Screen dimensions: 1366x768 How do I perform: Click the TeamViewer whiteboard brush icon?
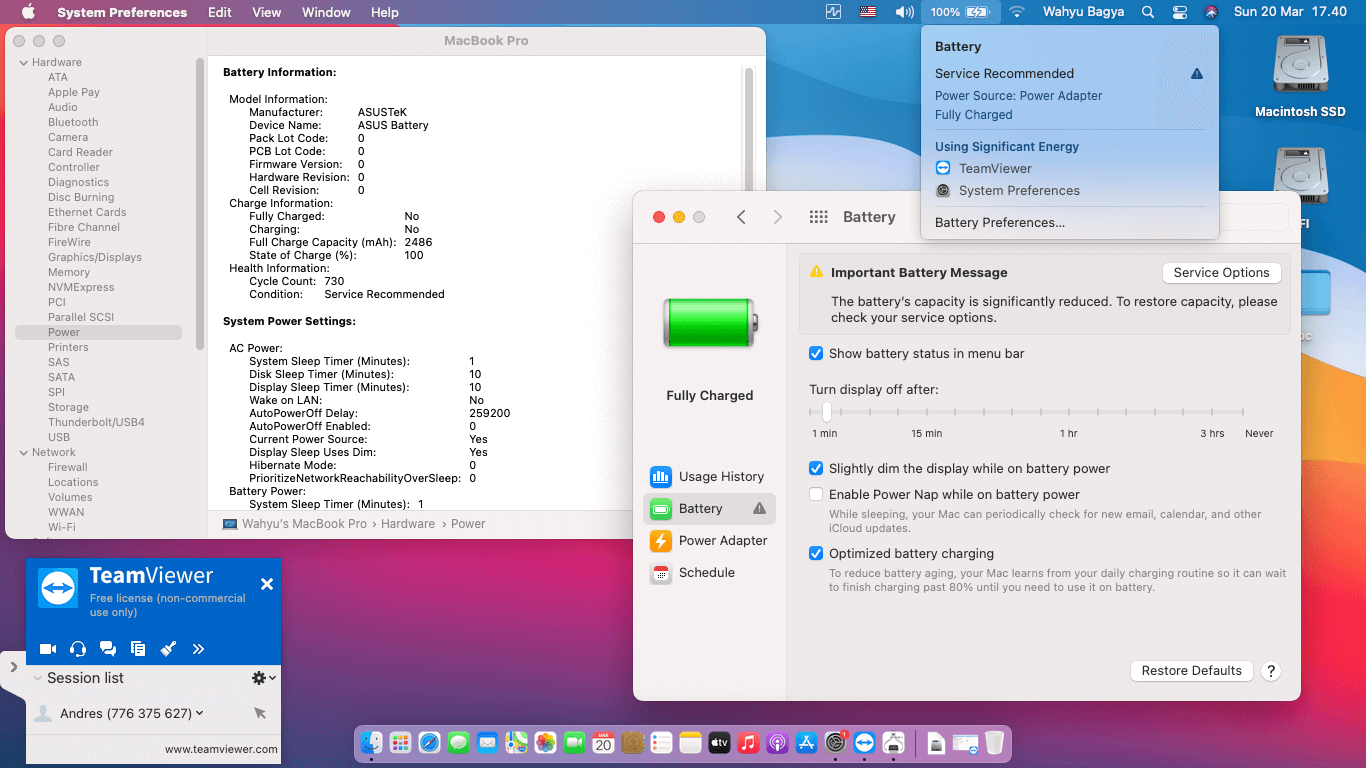[168, 649]
